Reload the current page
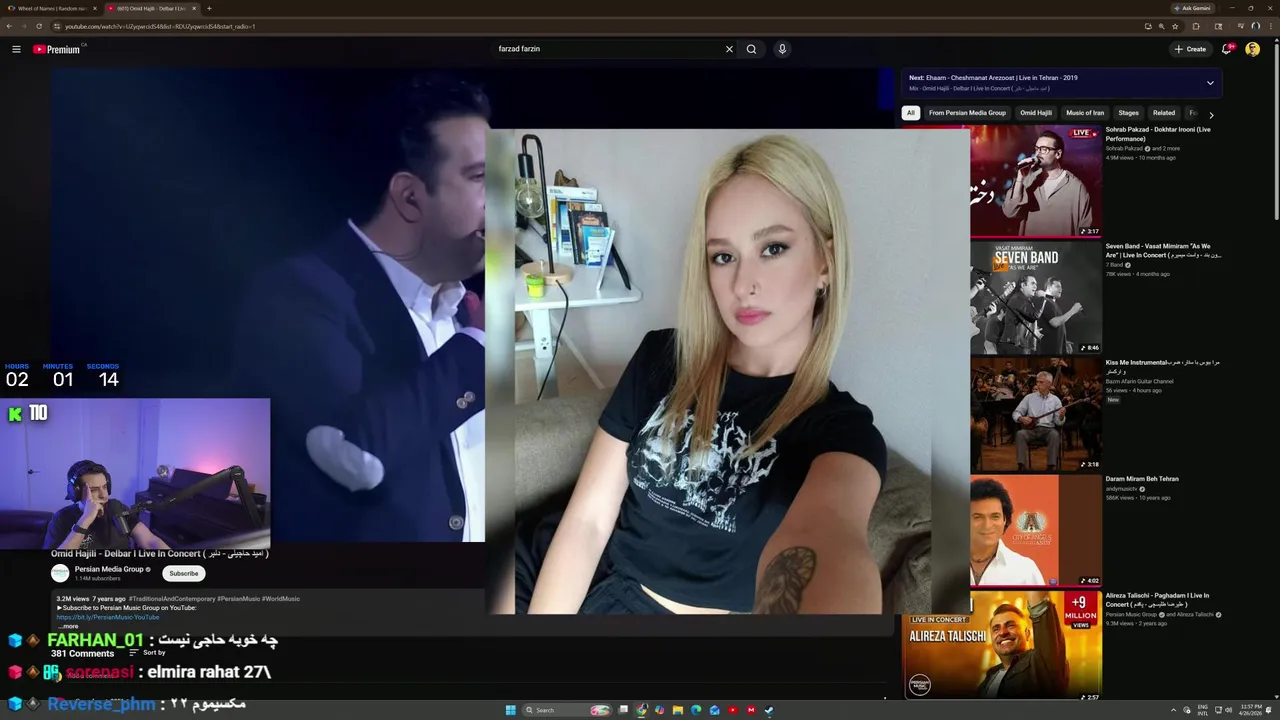The image size is (1280, 720). pyautogui.click(x=39, y=26)
